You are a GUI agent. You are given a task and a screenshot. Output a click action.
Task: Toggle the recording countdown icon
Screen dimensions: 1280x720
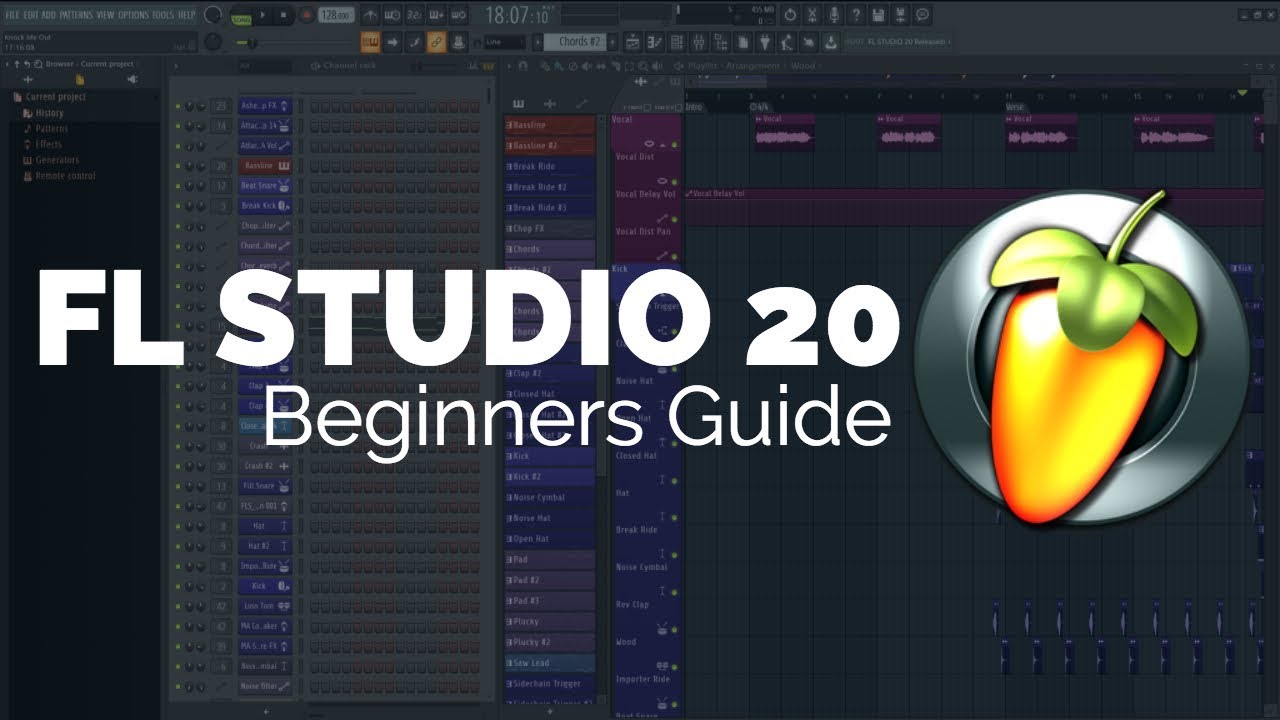pyautogui.click(x=414, y=15)
